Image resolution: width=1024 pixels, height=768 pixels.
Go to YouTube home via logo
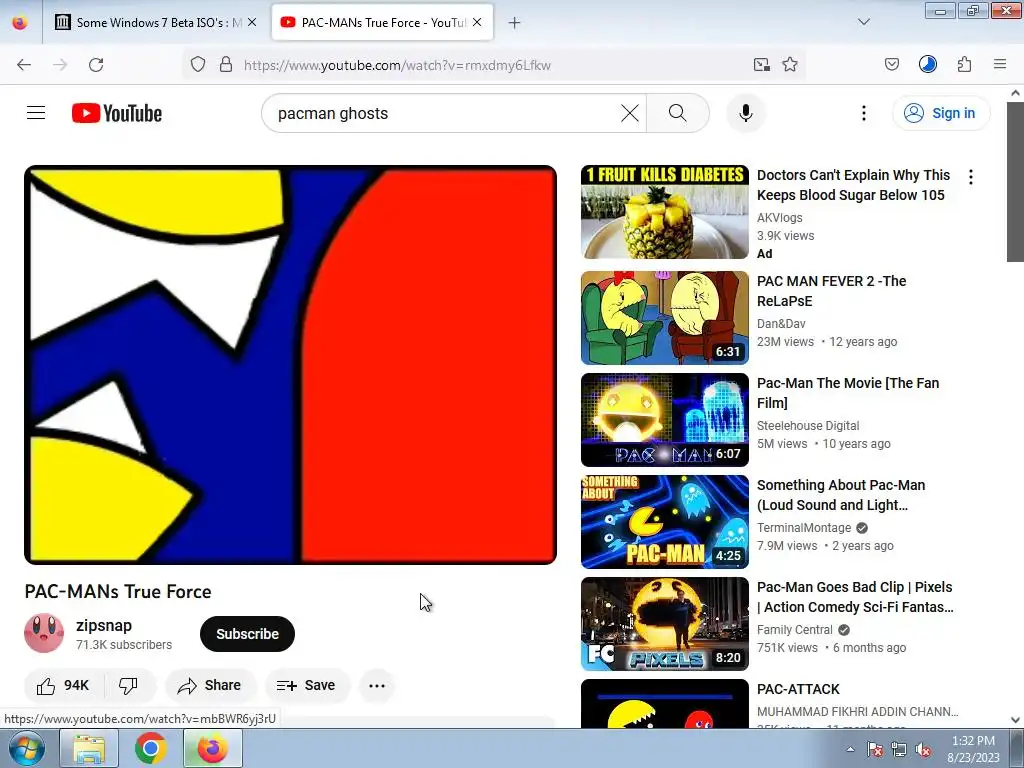tap(117, 113)
